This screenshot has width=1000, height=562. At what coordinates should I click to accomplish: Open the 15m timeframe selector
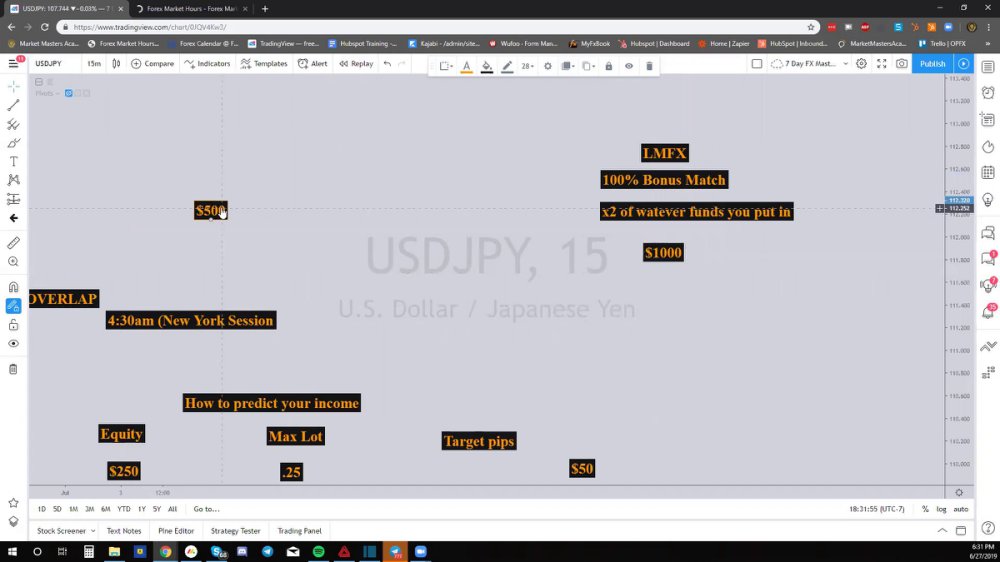(x=94, y=64)
